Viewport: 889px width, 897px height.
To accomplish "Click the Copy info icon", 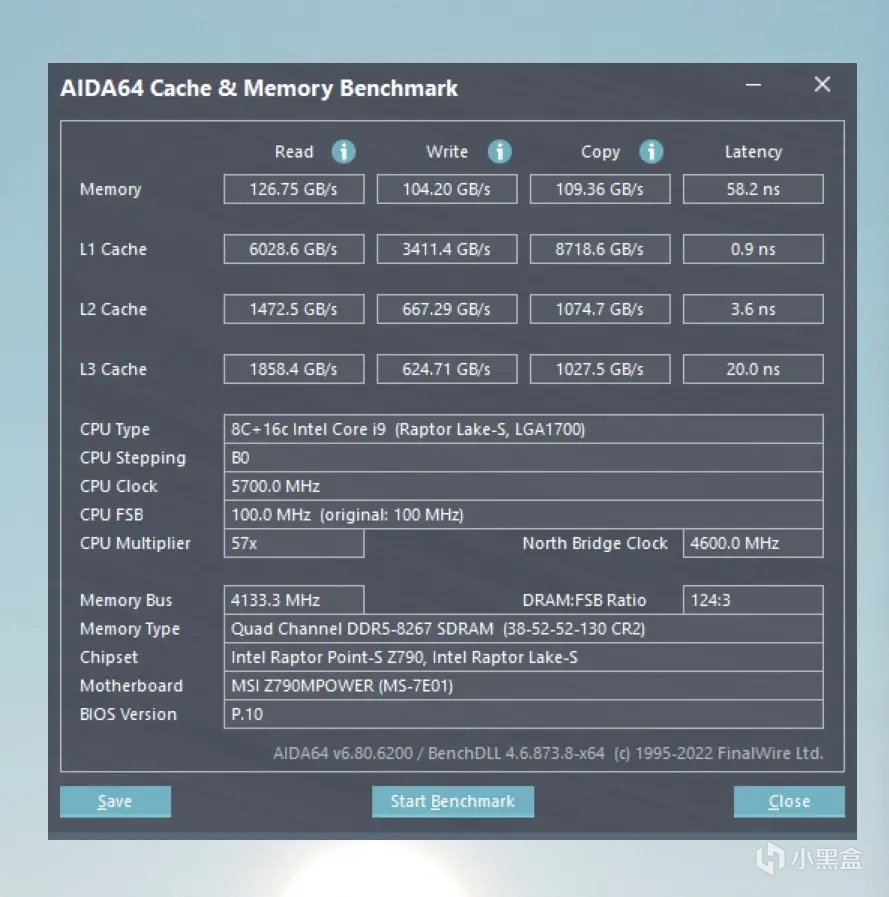I will (x=651, y=152).
